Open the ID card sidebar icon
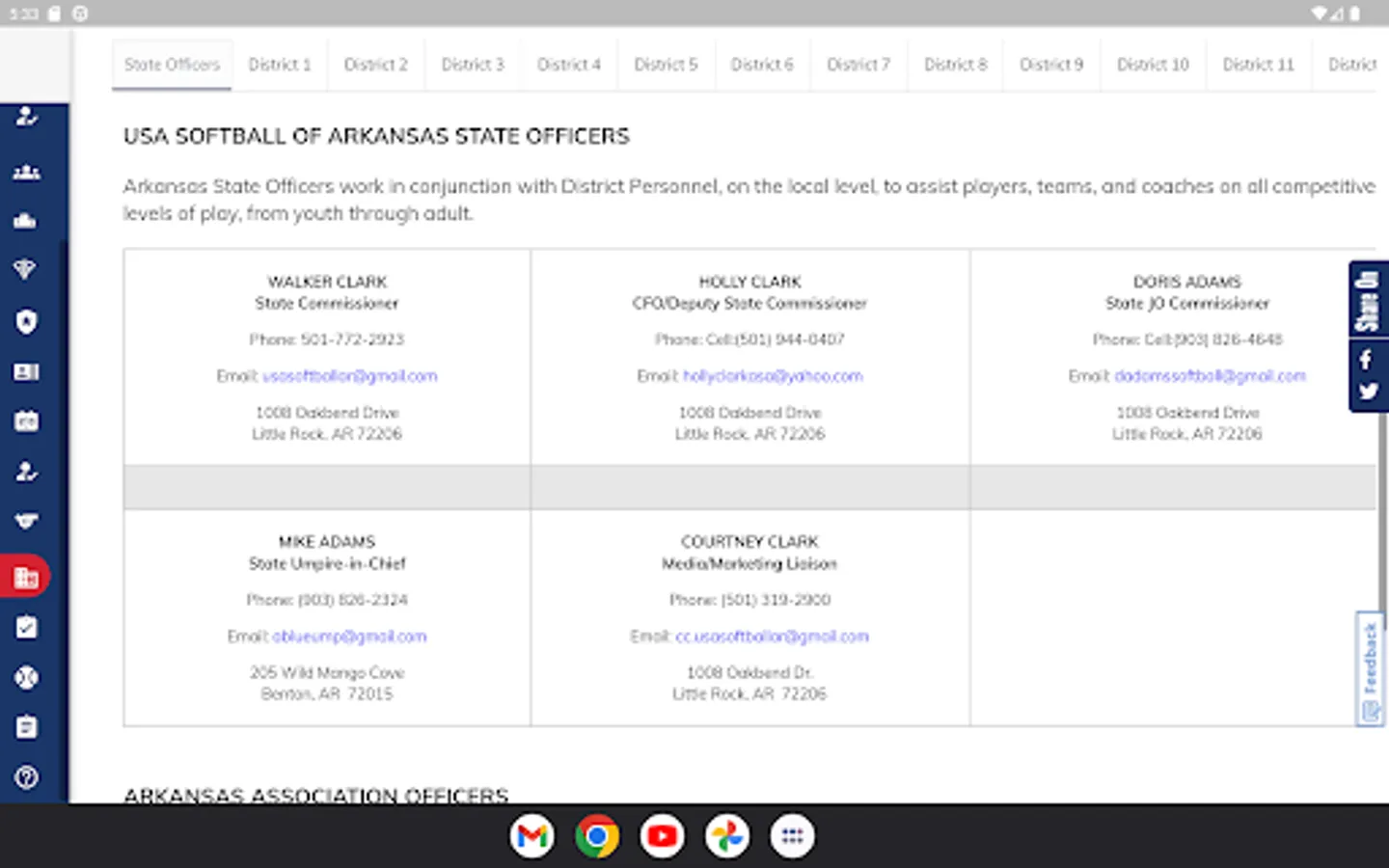Screen dimensions: 1389x868 pyautogui.click(x=26, y=371)
